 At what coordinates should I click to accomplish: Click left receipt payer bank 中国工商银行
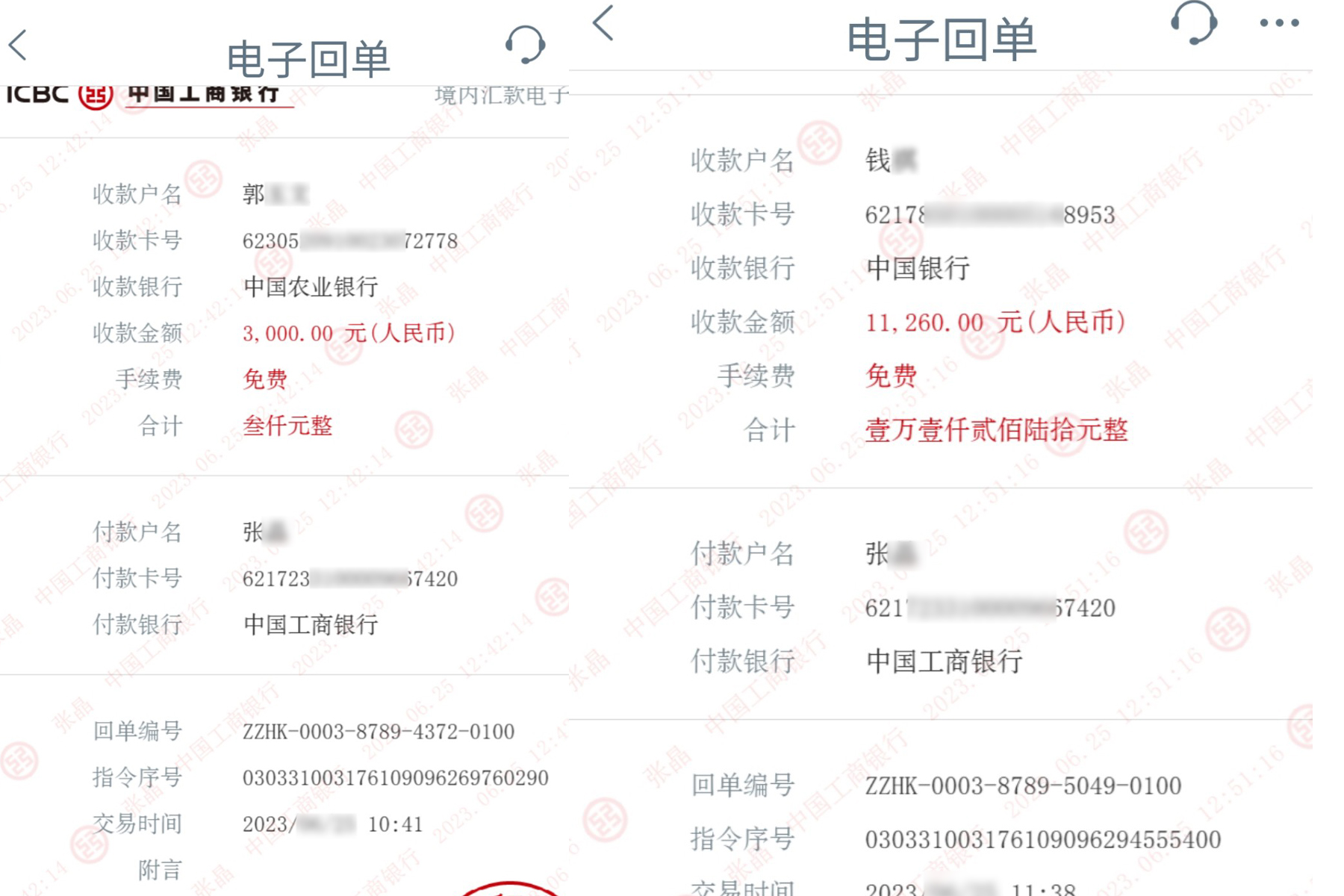tap(311, 624)
